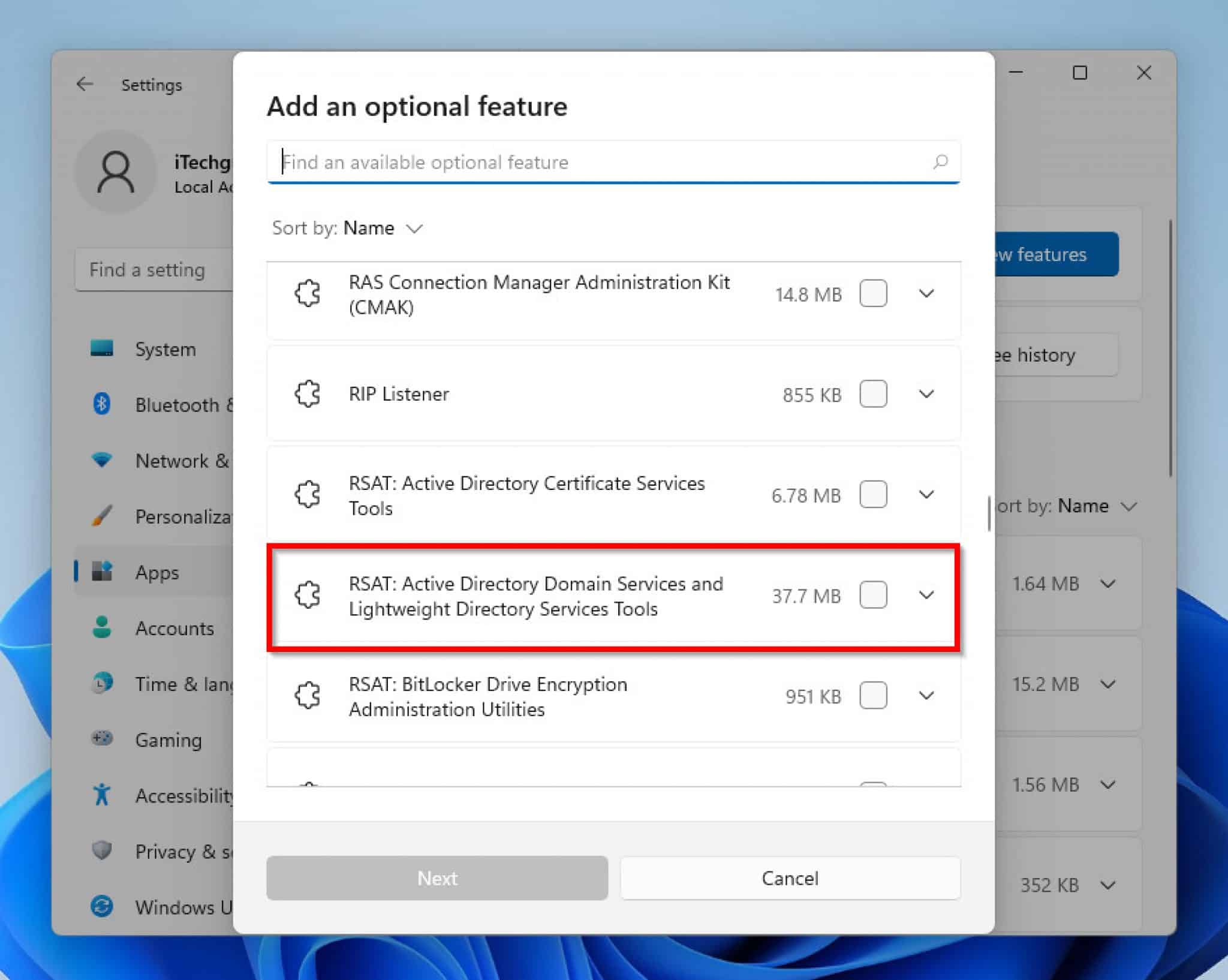The image size is (1228, 980).
Task: Expand RIP Listener details chevron
Action: click(926, 394)
